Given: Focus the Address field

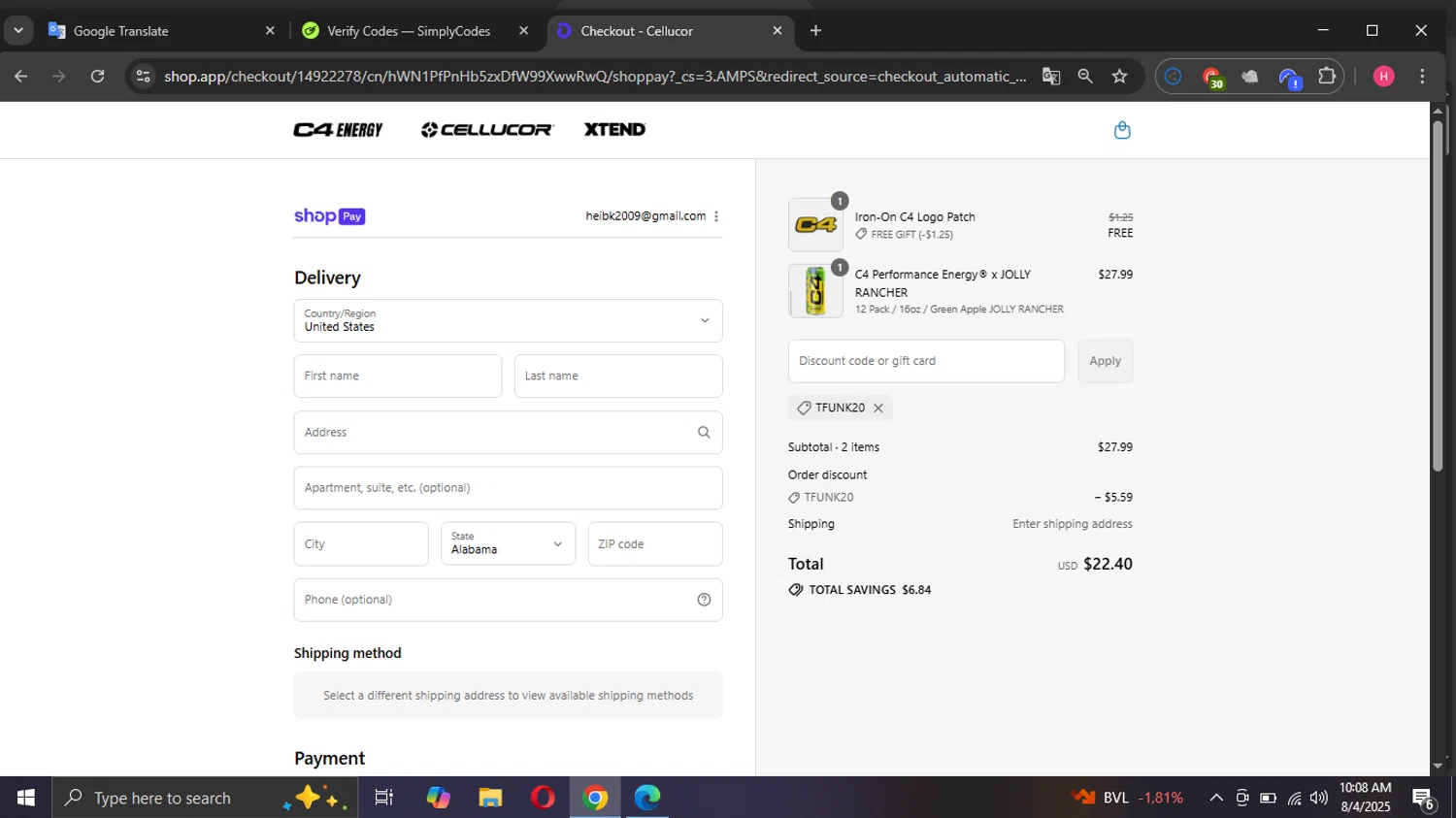Looking at the screenshot, I should point(508,433).
